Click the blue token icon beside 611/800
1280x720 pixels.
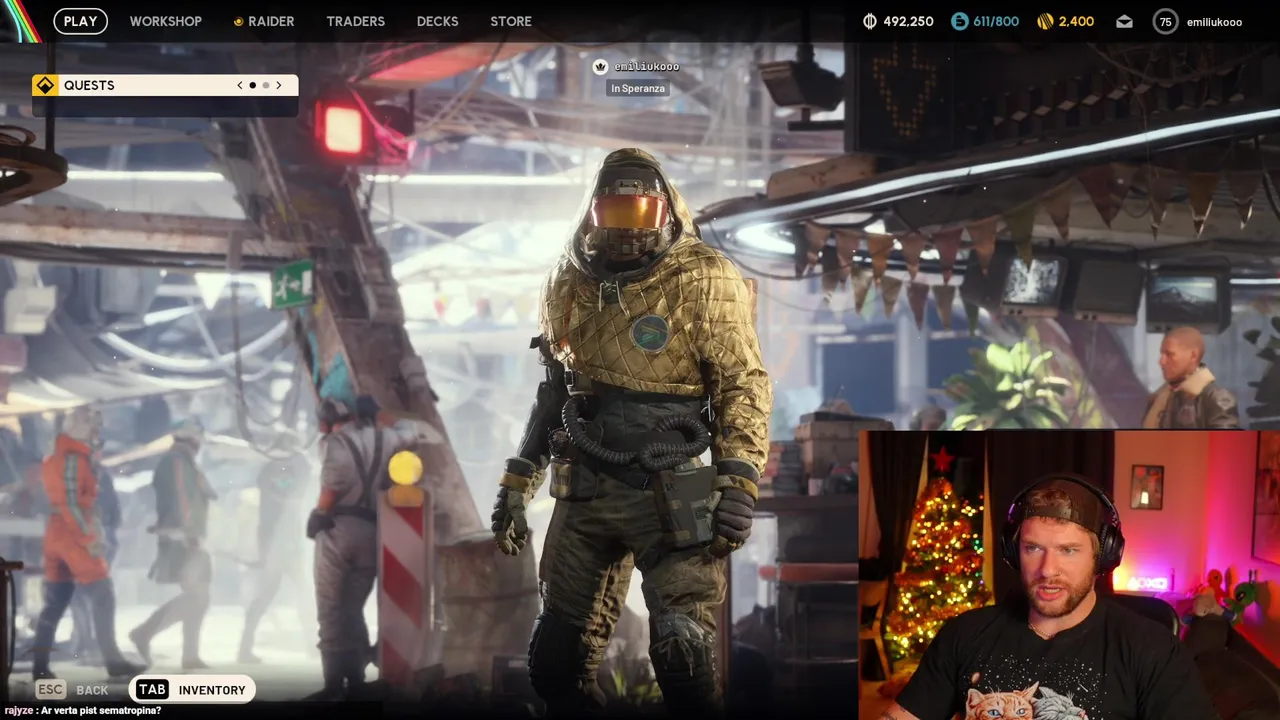click(959, 21)
